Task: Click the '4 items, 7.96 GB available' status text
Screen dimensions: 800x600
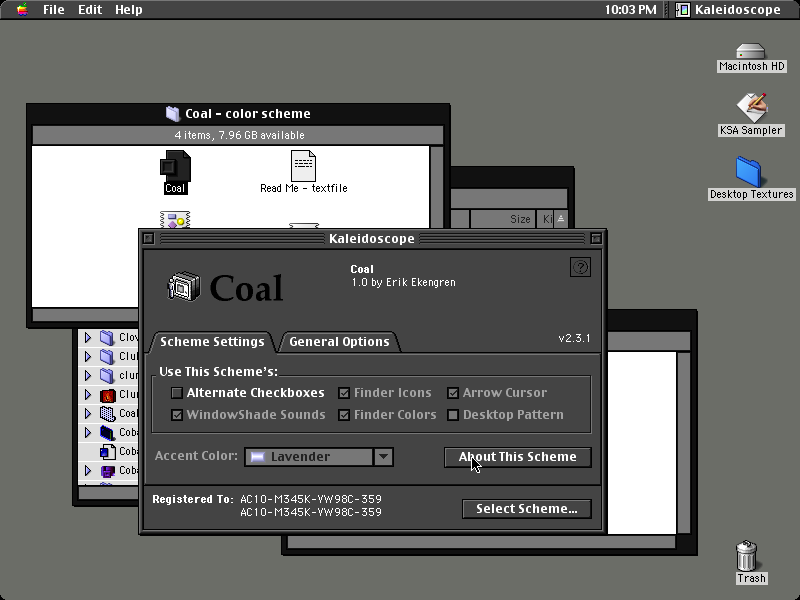Action: tap(239, 135)
